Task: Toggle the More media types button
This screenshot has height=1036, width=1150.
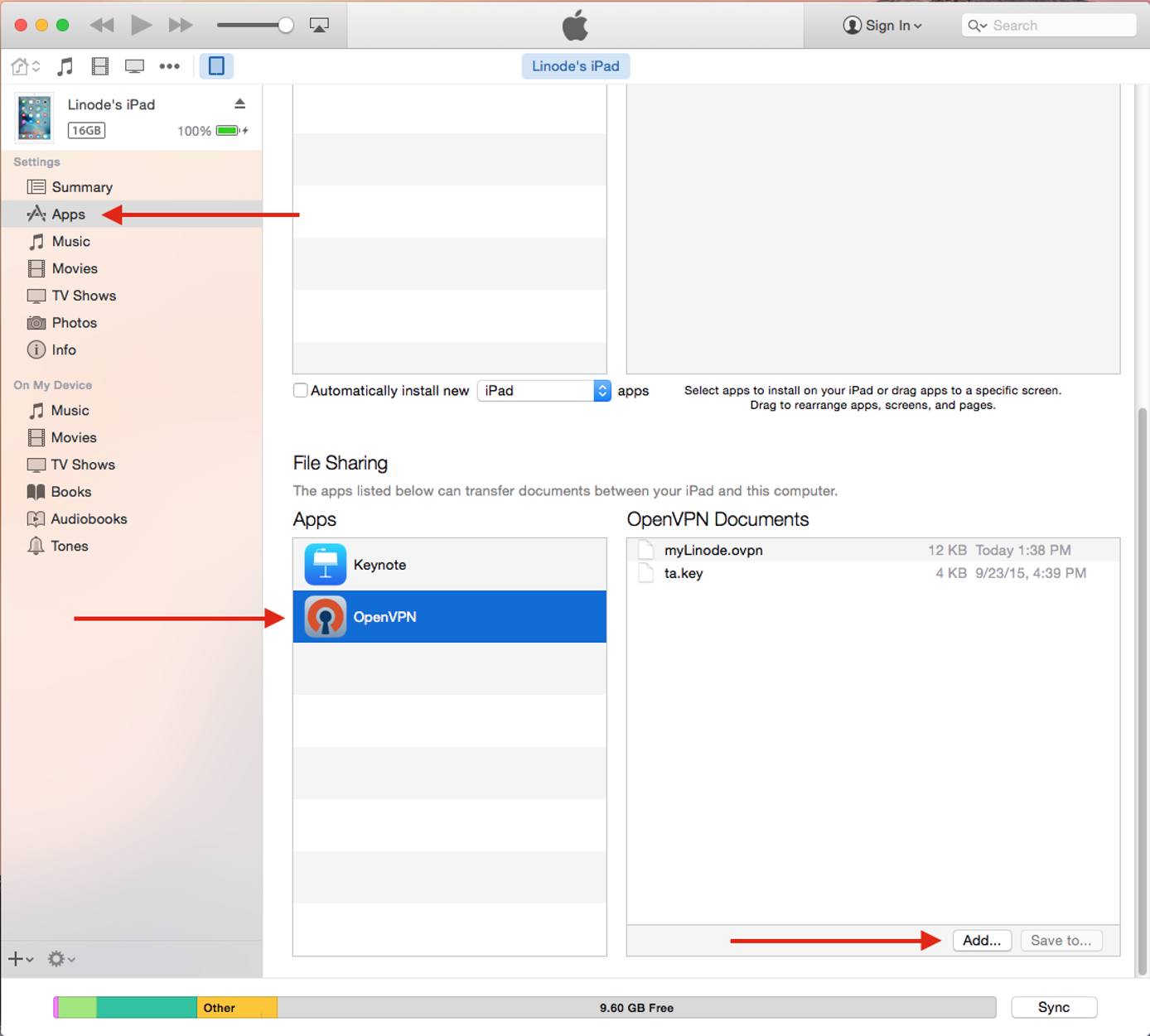Action: (x=170, y=66)
